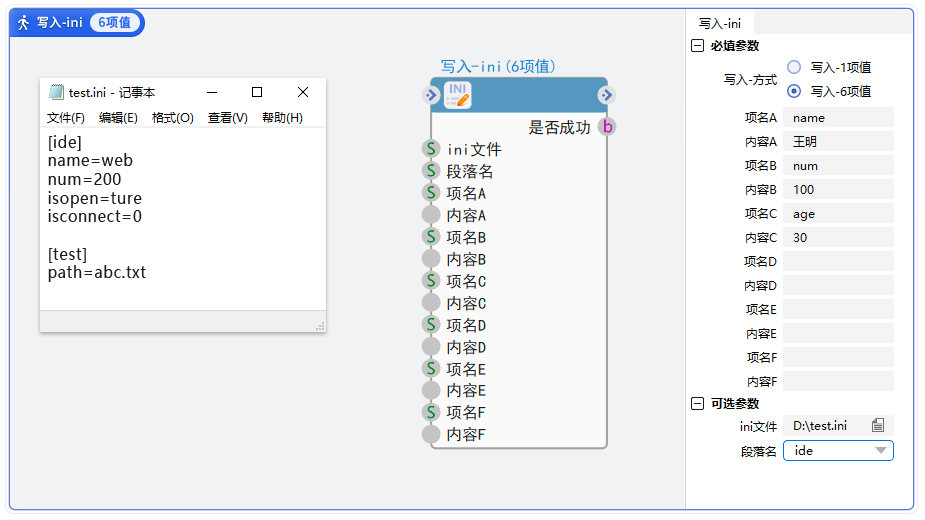Click the 写入-ini (6项值) node title
The width and height of the screenshot is (925, 520).
[498, 66]
